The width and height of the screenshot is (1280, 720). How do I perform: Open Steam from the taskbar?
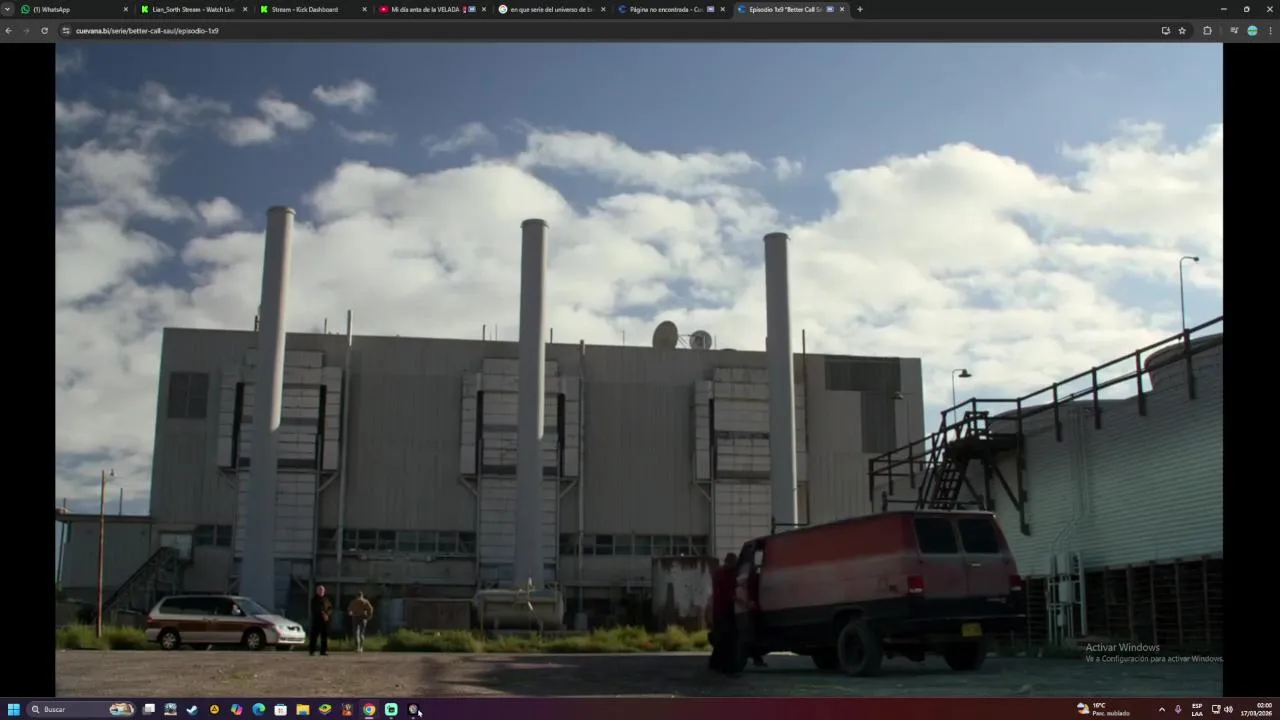[x=192, y=709]
